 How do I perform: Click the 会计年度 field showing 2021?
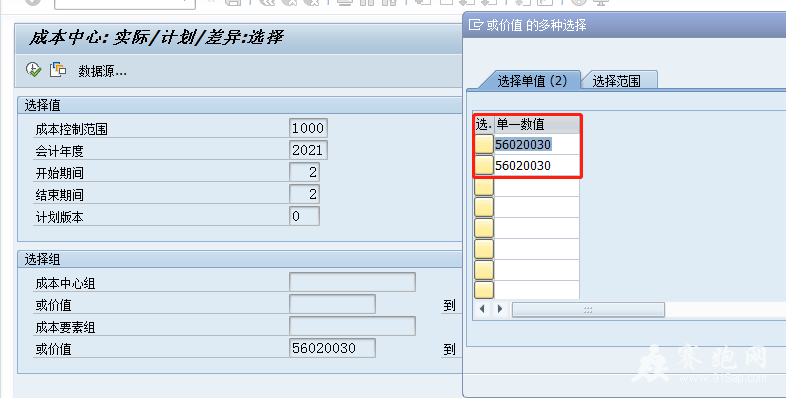pos(308,150)
